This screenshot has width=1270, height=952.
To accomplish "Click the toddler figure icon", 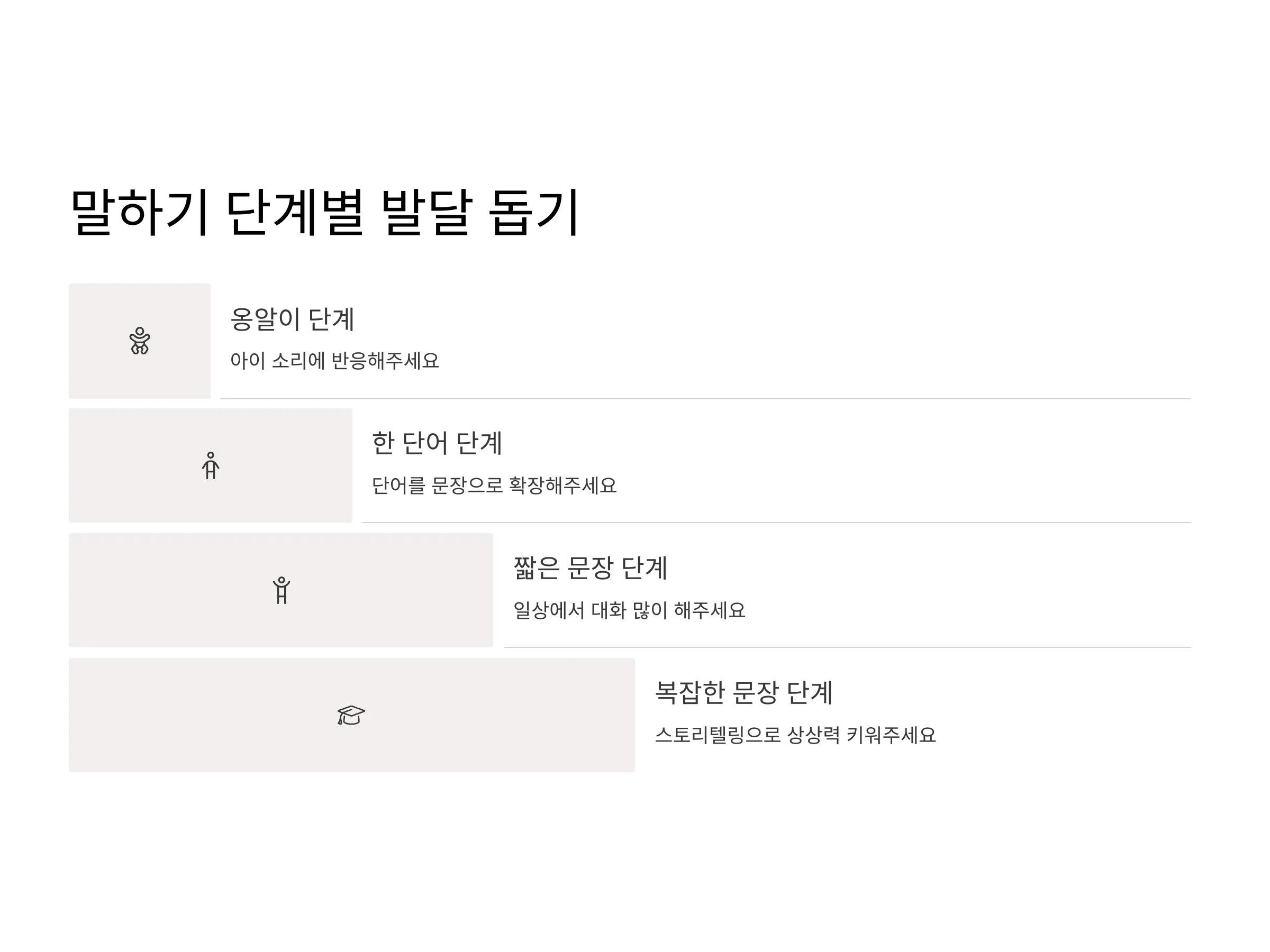I will pyautogui.click(x=211, y=465).
